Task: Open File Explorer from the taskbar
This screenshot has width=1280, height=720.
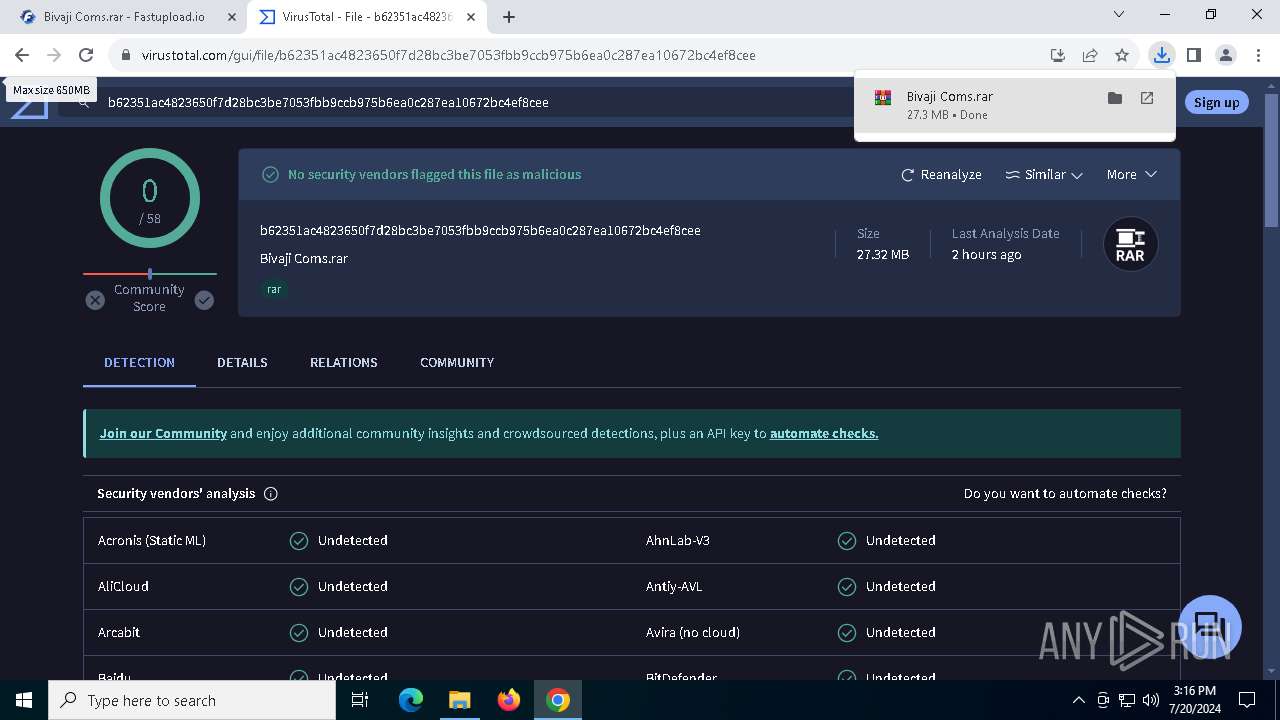Action: [x=459, y=700]
